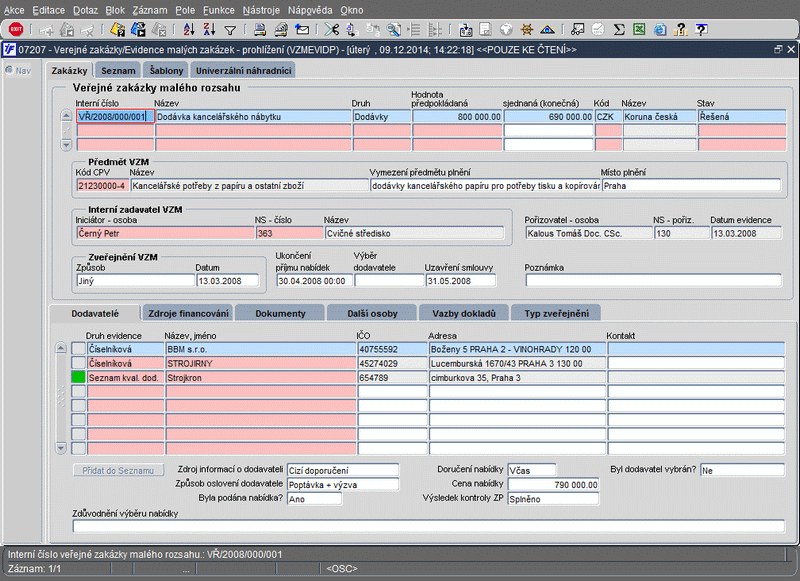Open the filter funnel tool
This screenshot has width=800, height=581.
click(x=230, y=29)
